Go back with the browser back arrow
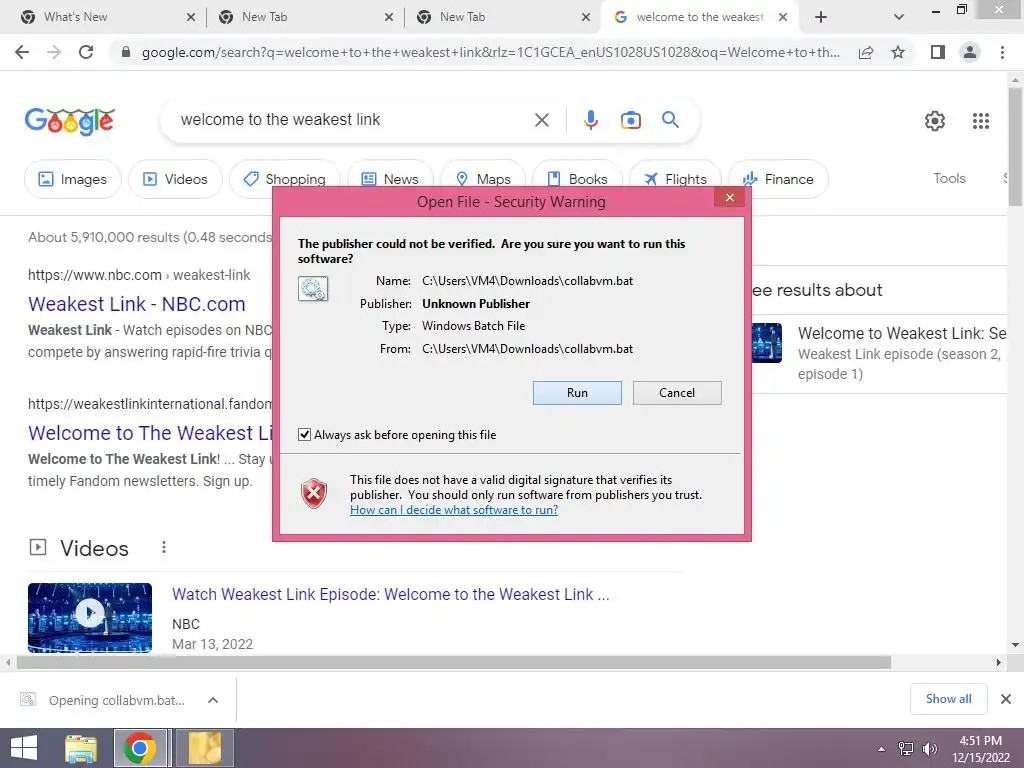 click(22, 52)
